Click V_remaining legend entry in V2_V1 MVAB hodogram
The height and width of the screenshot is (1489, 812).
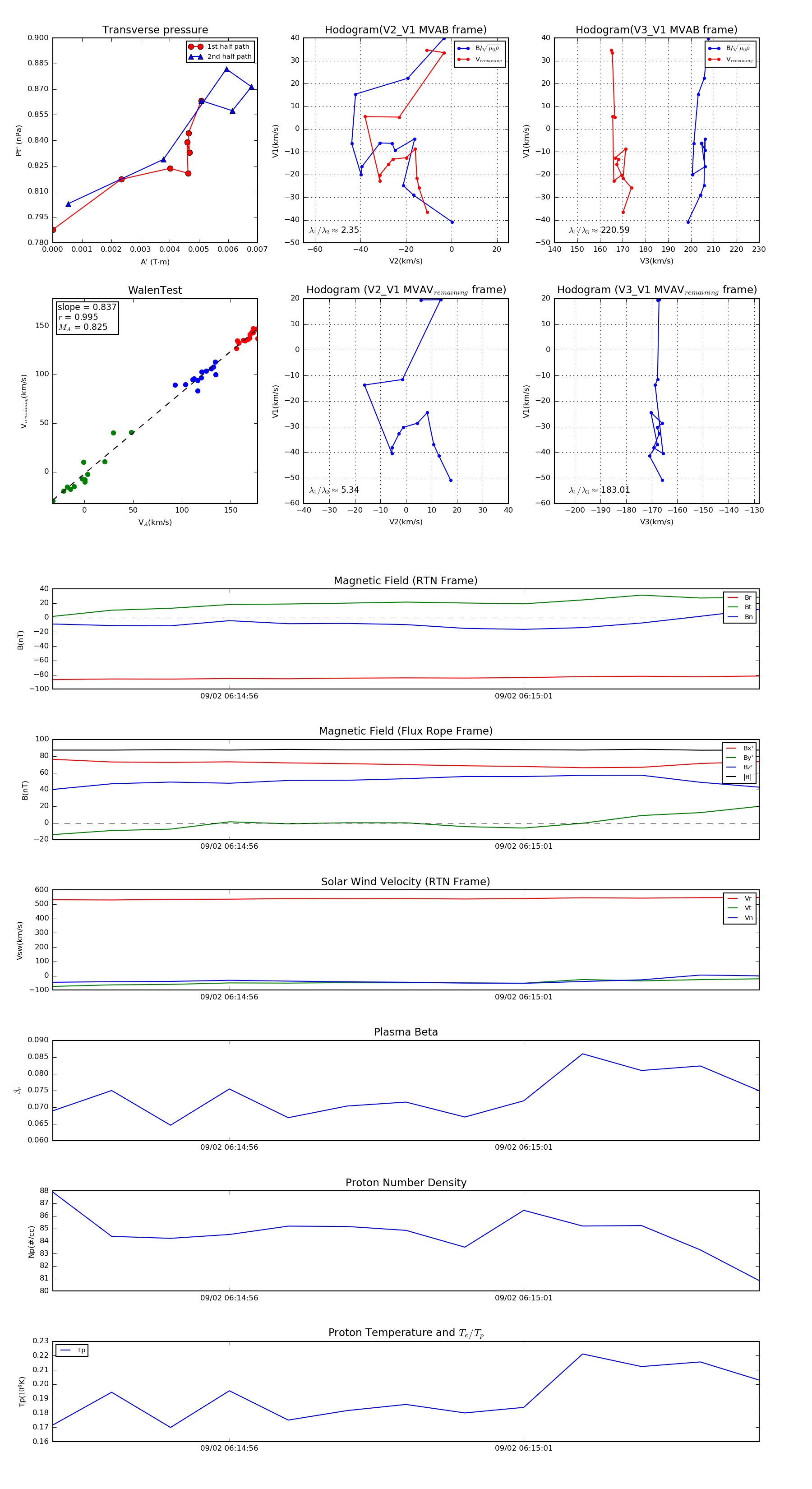tap(480, 60)
